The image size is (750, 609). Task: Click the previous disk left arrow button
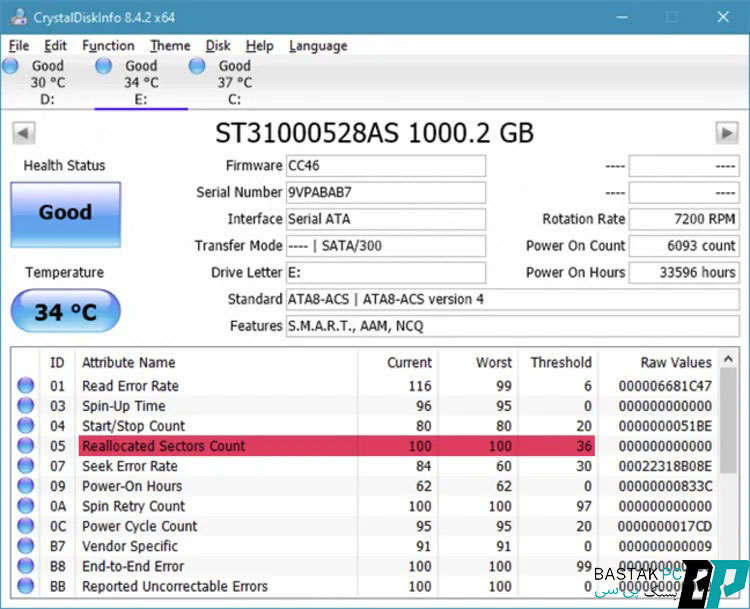pos(24,133)
